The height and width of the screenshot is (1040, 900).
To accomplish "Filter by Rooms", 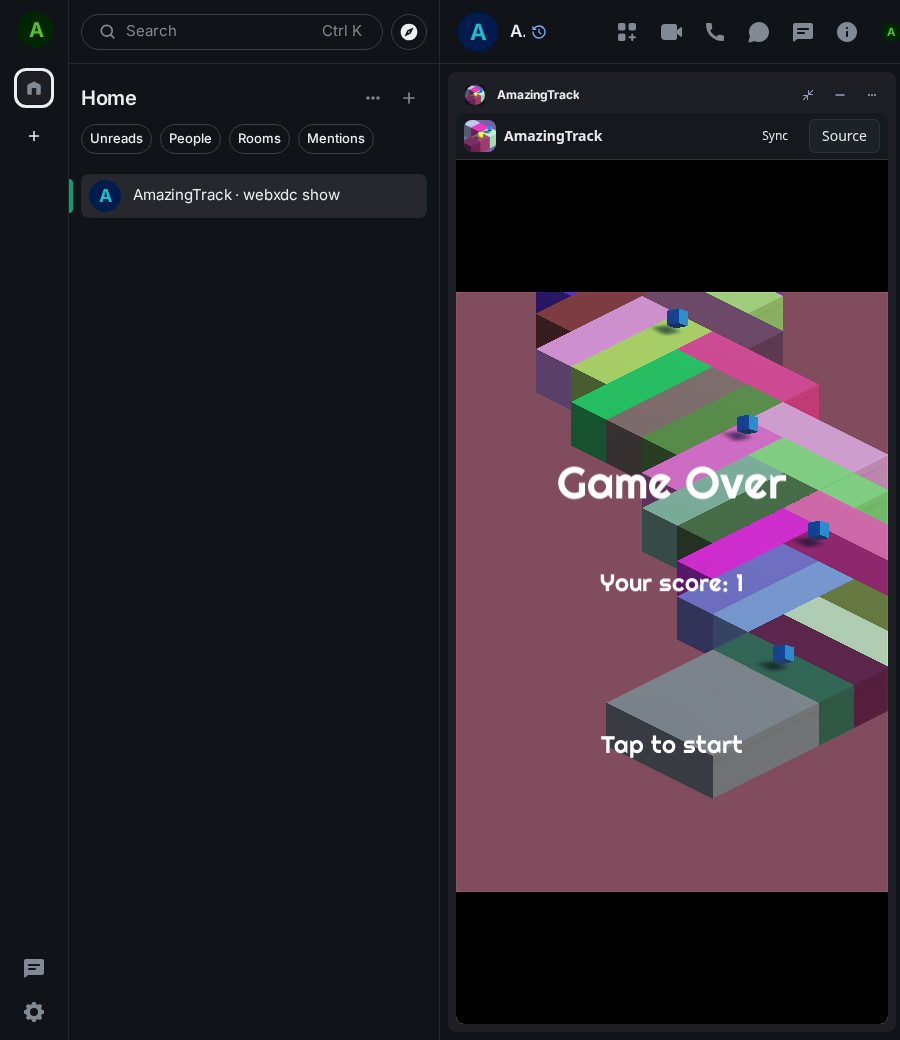I will 259,139.
